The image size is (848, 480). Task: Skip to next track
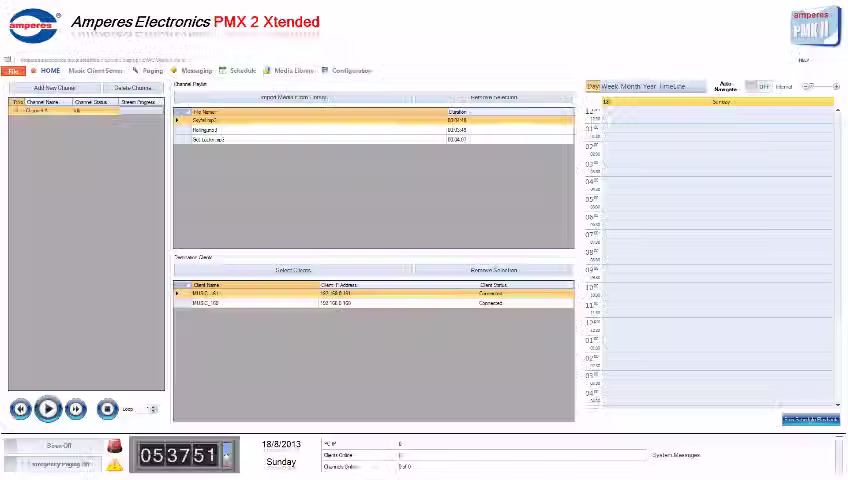tap(76, 409)
